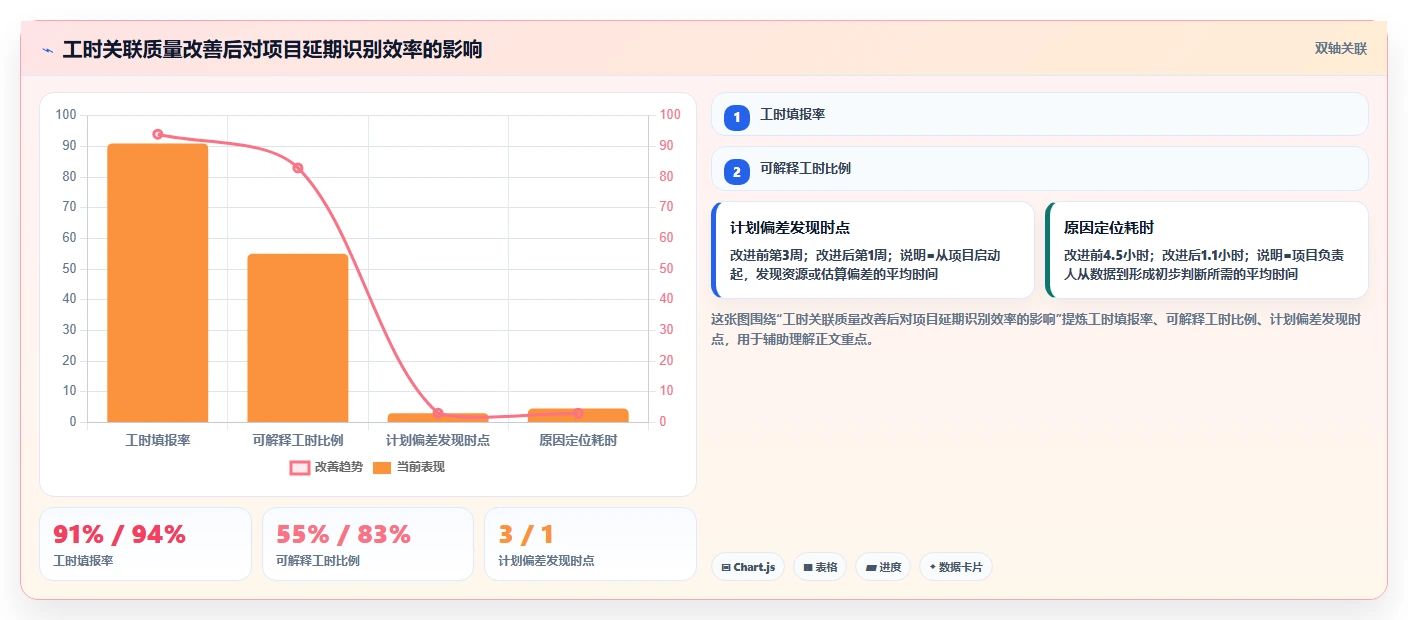The height and width of the screenshot is (620, 1408).
Task: Click the 进度 tag
Action: pos(883,567)
